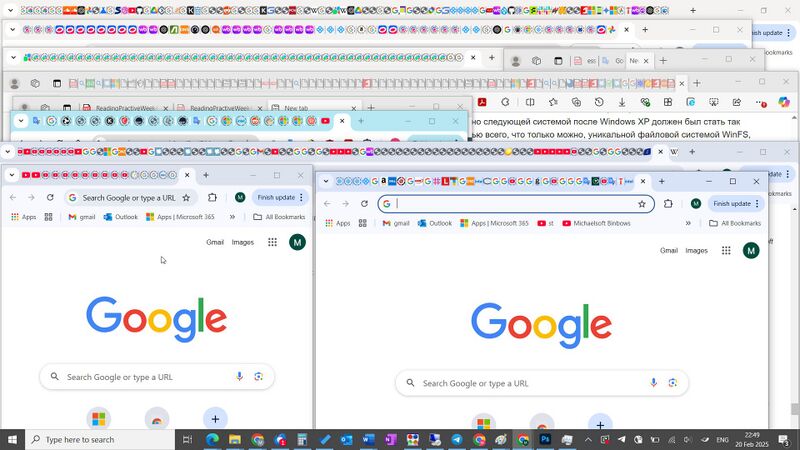Open Word from the taskbar
Screen dimensions: 800x450
coord(368,439)
